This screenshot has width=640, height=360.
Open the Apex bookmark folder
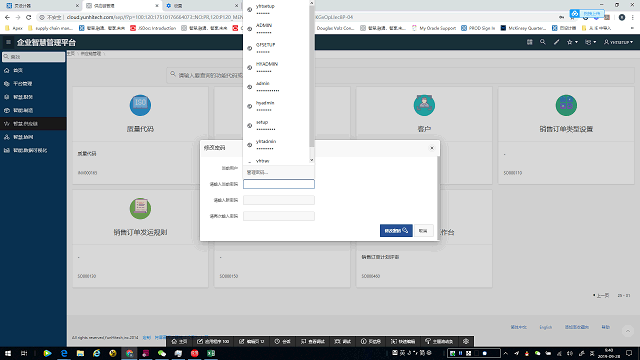[14, 28]
